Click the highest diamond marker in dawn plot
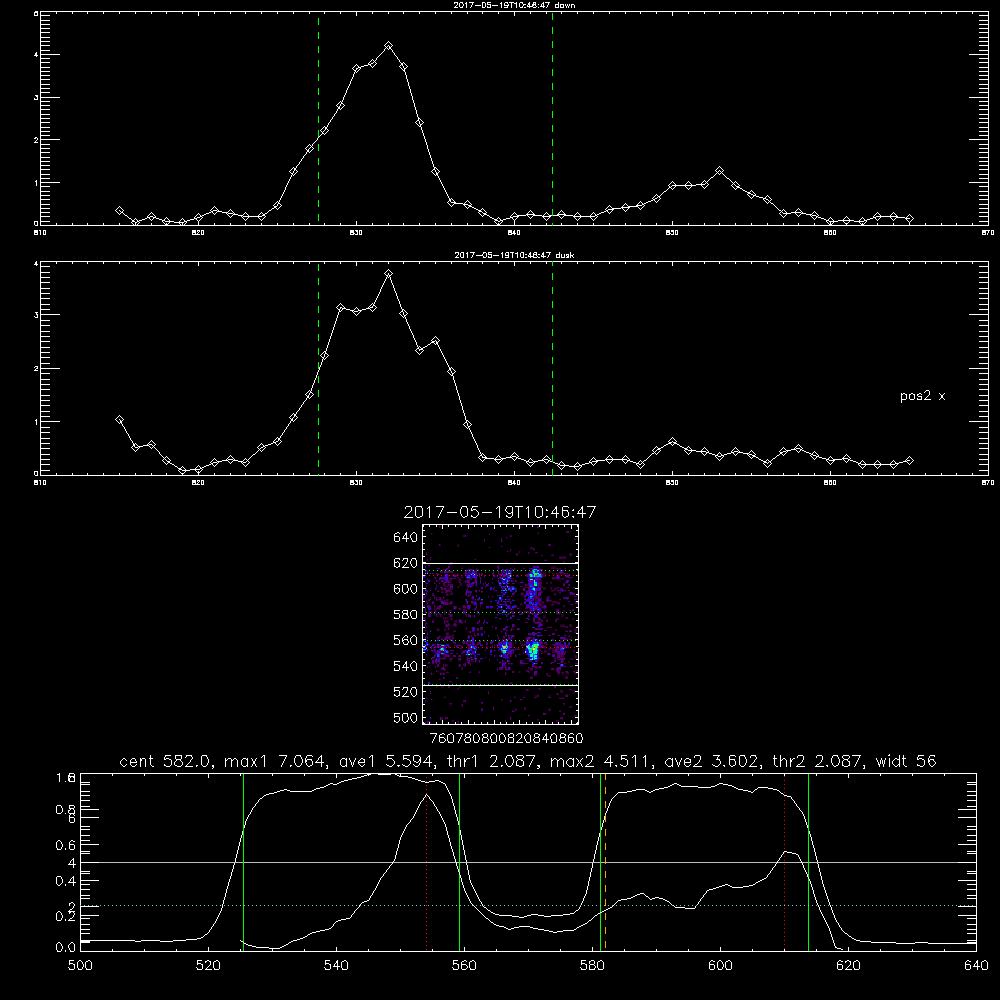This screenshot has height=1000, width=1000. click(x=388, y=46)
